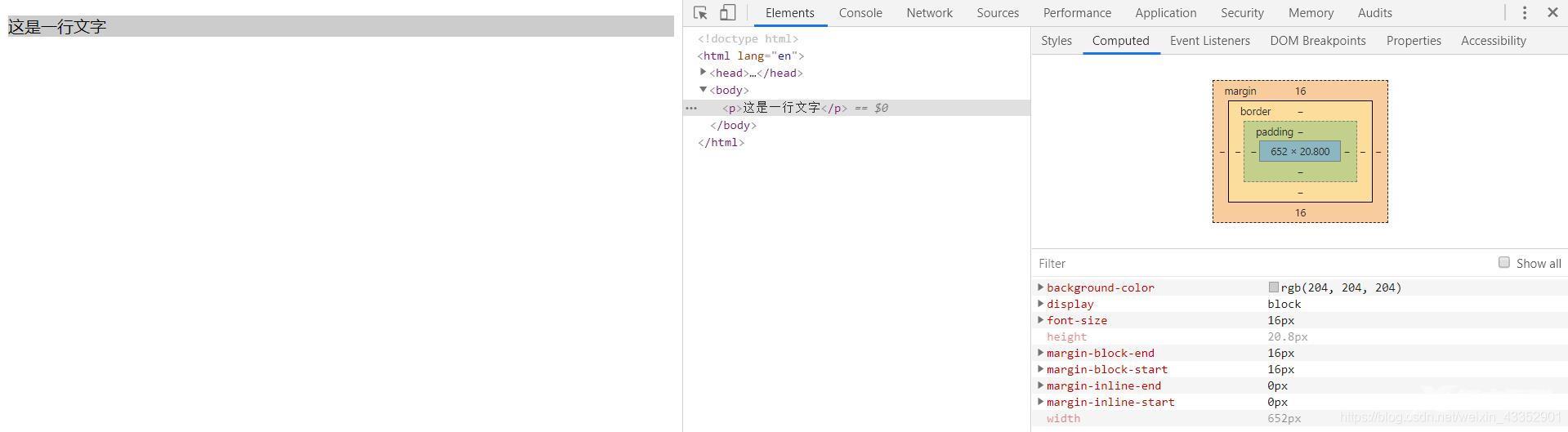Close the DevTools panel
Viewport: 1568px width, 432px height.
1552,13
